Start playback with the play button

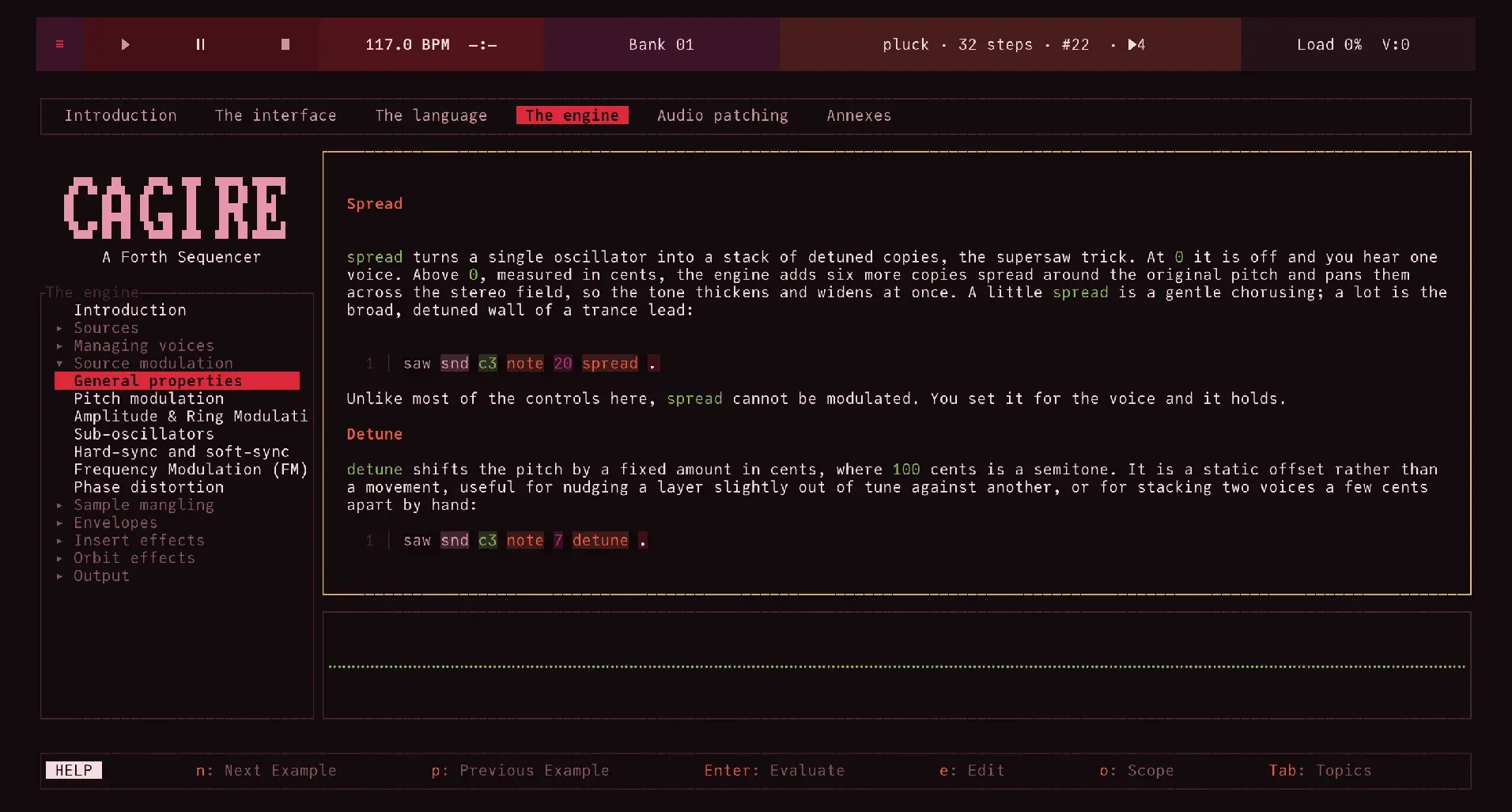pyautogui.click(x=125, y=44)
